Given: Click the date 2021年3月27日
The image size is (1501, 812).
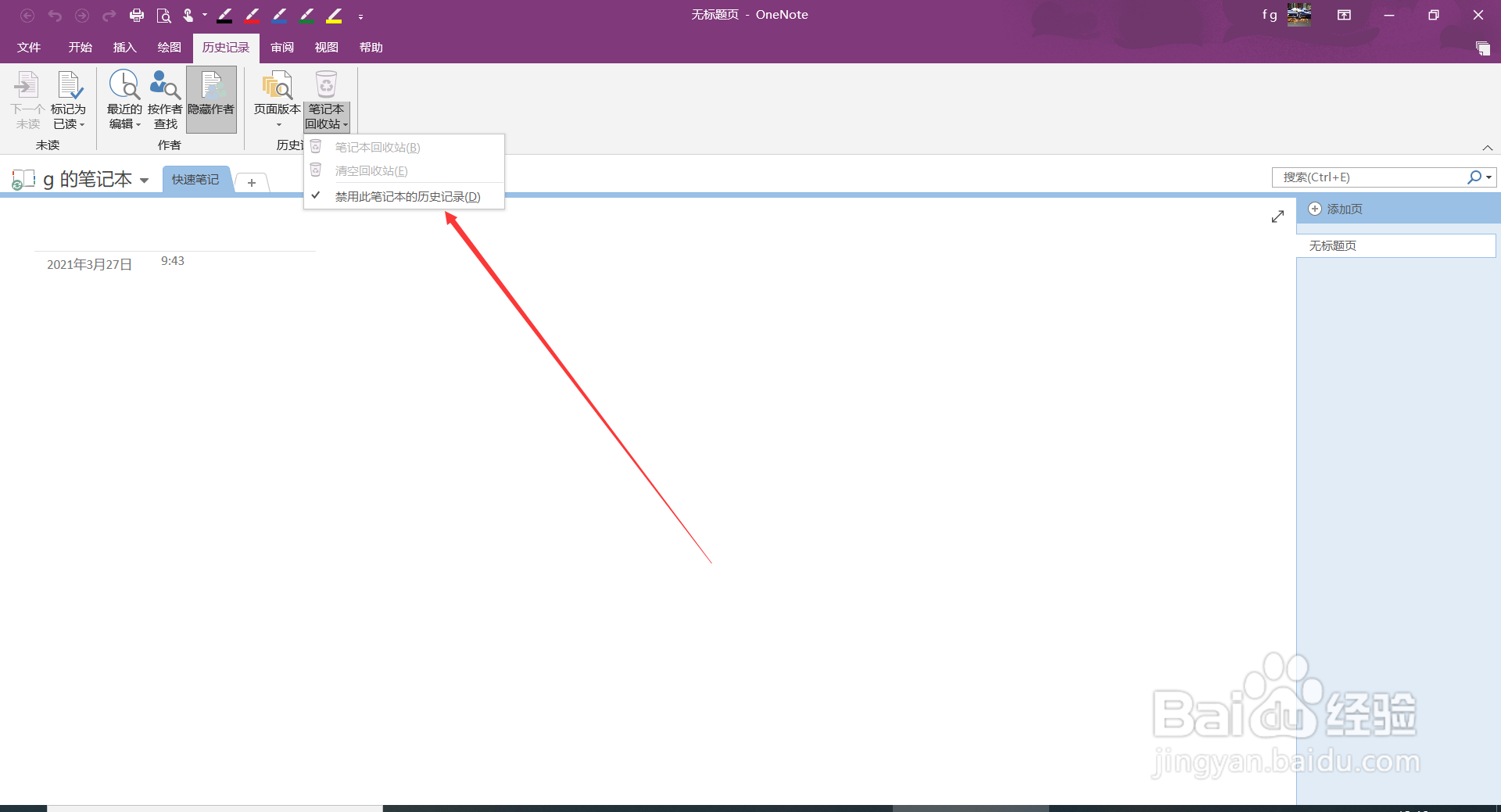Looking at the screenshot, I should point(89,265).
